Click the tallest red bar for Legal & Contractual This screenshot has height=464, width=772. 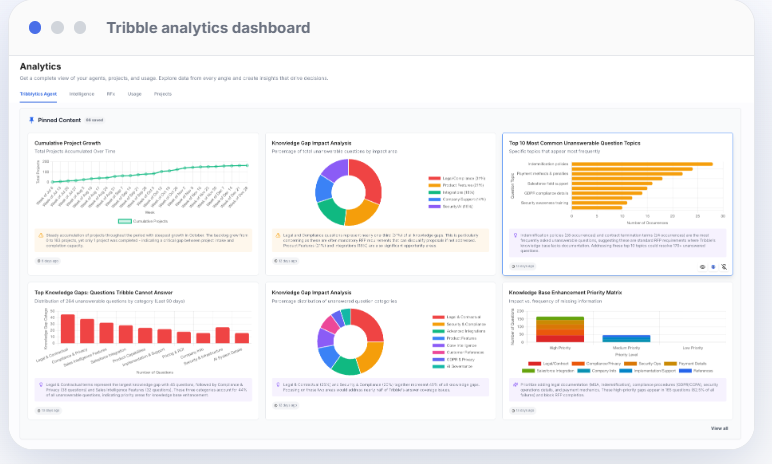(67, 329)
